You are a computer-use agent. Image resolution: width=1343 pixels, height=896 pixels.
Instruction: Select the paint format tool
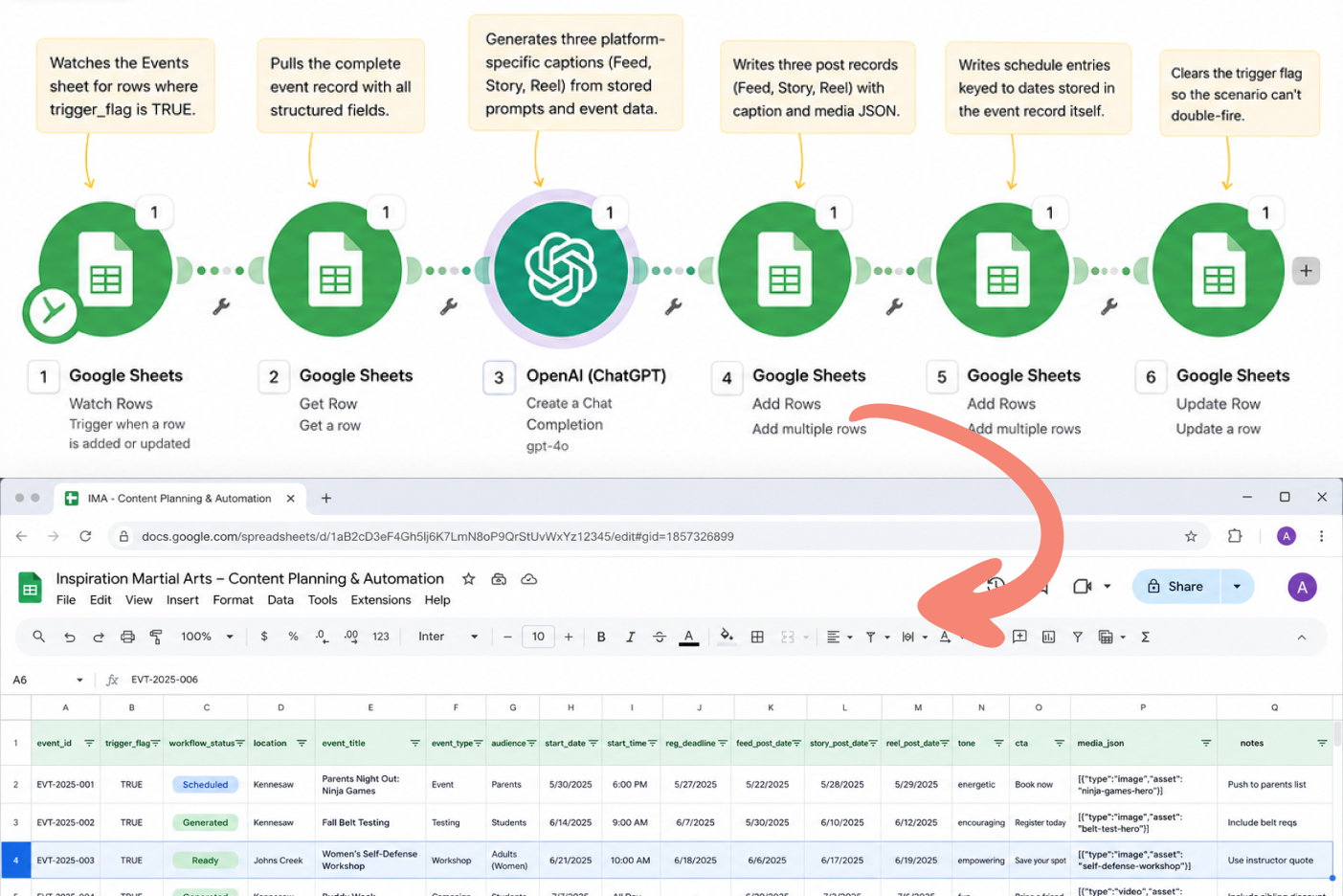[156, 637]
